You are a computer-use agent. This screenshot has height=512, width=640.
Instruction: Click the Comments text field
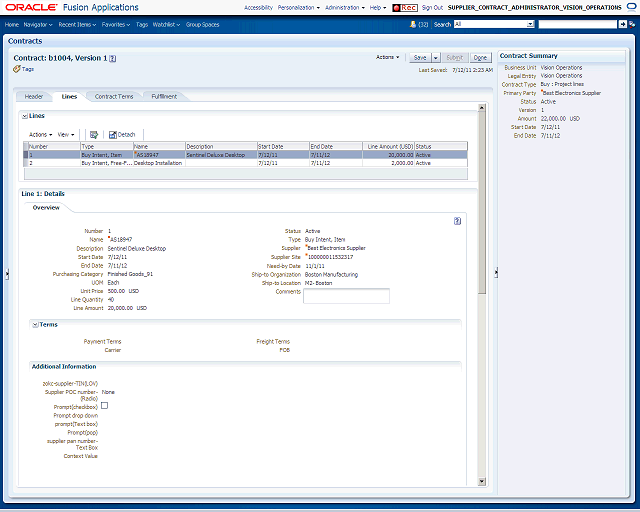pos(346,296)
